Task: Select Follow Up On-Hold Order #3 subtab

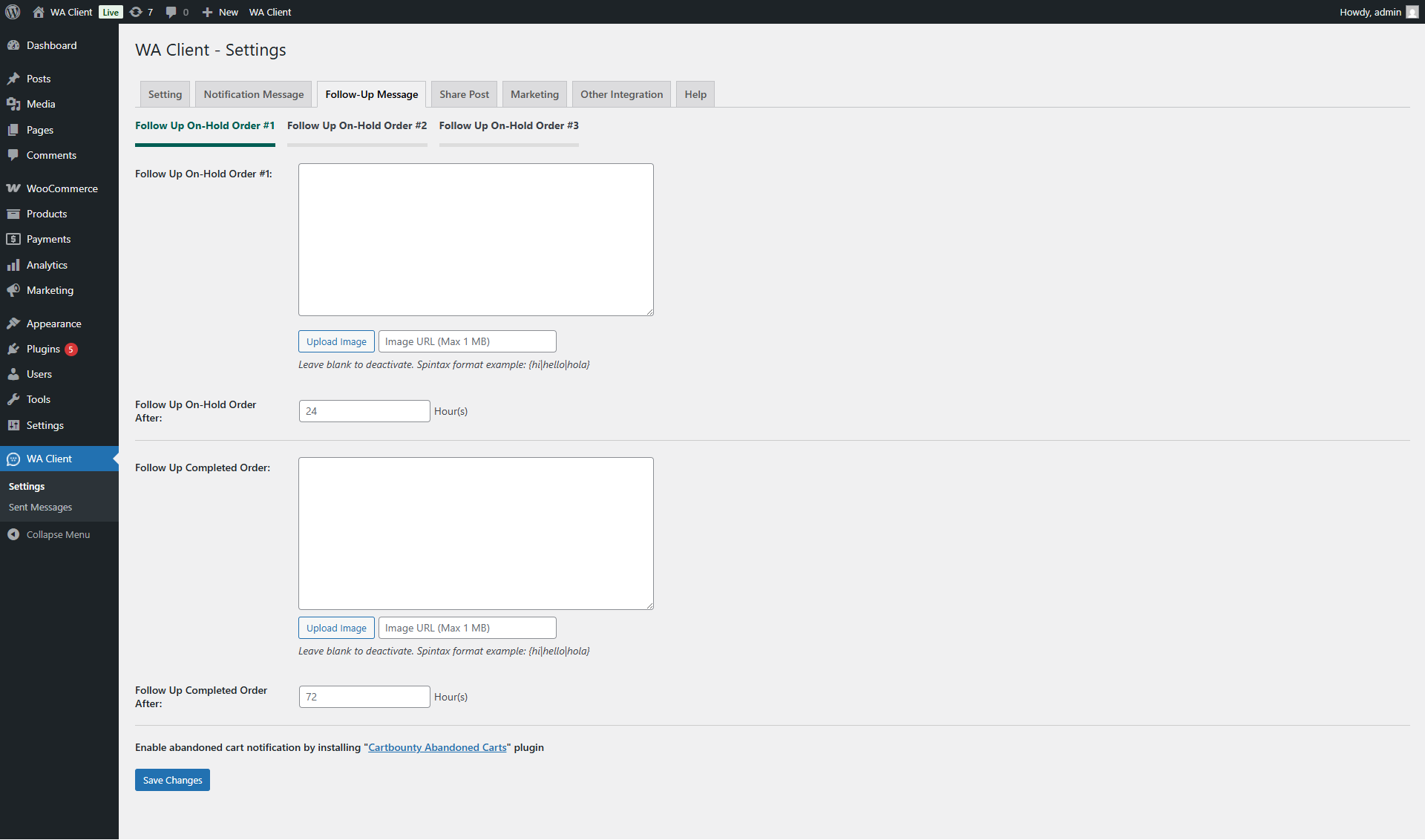Action: 508,125
